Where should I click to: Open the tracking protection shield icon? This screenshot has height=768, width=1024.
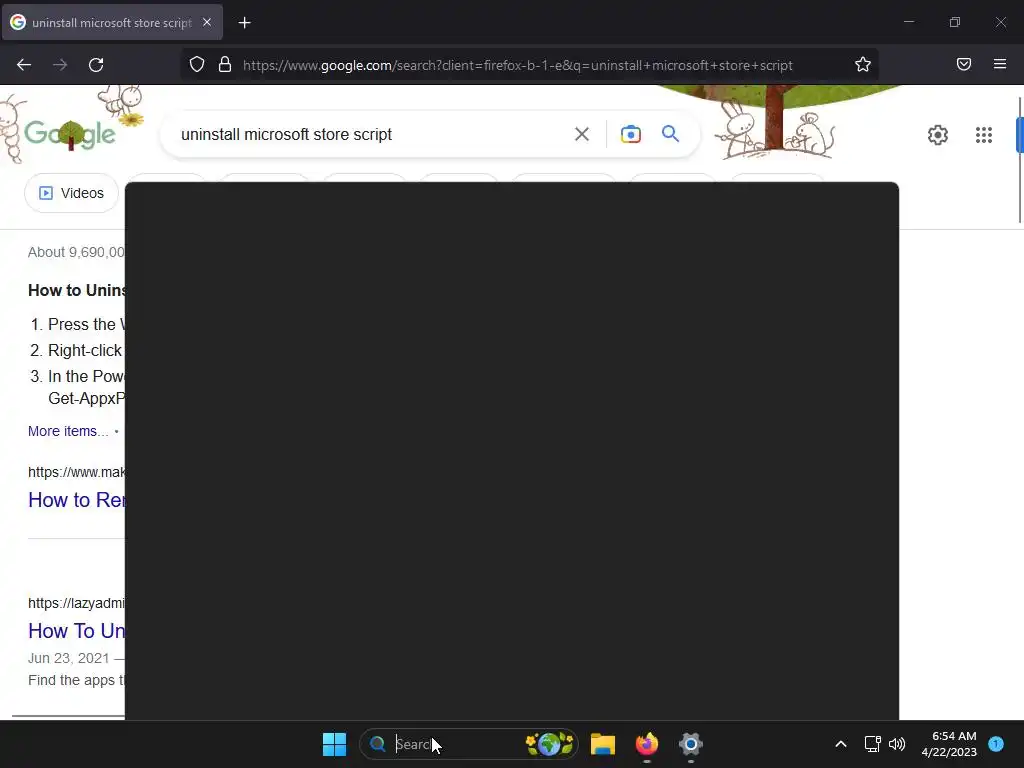(x=197, y=64)
